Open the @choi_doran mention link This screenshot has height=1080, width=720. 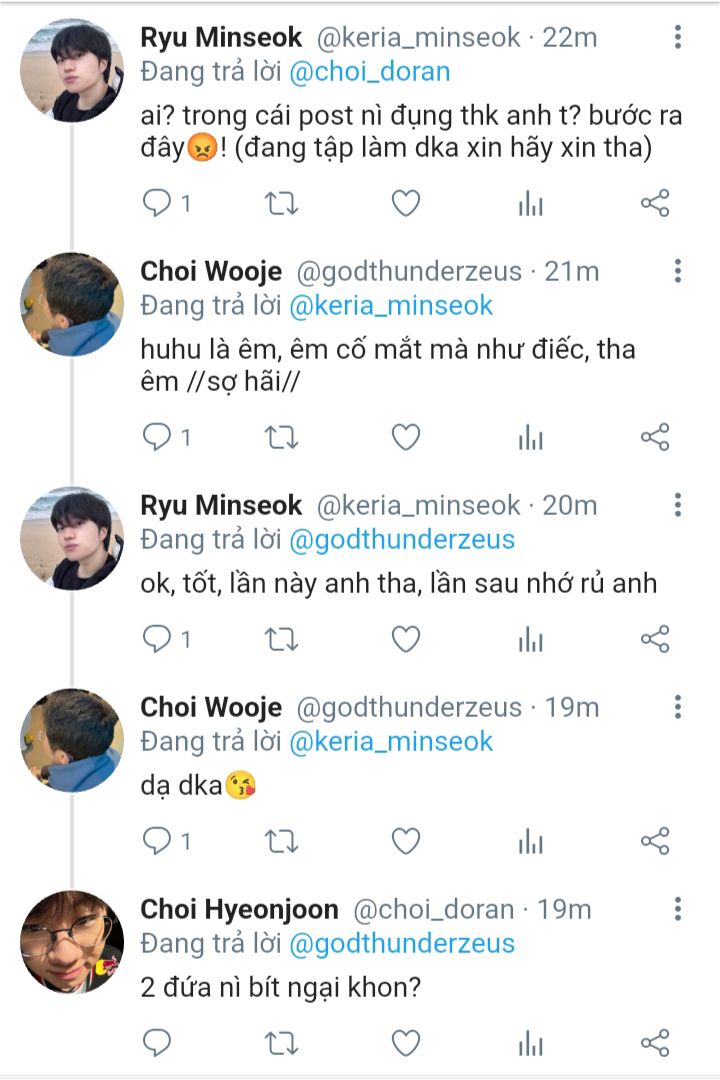coord(369,72)
